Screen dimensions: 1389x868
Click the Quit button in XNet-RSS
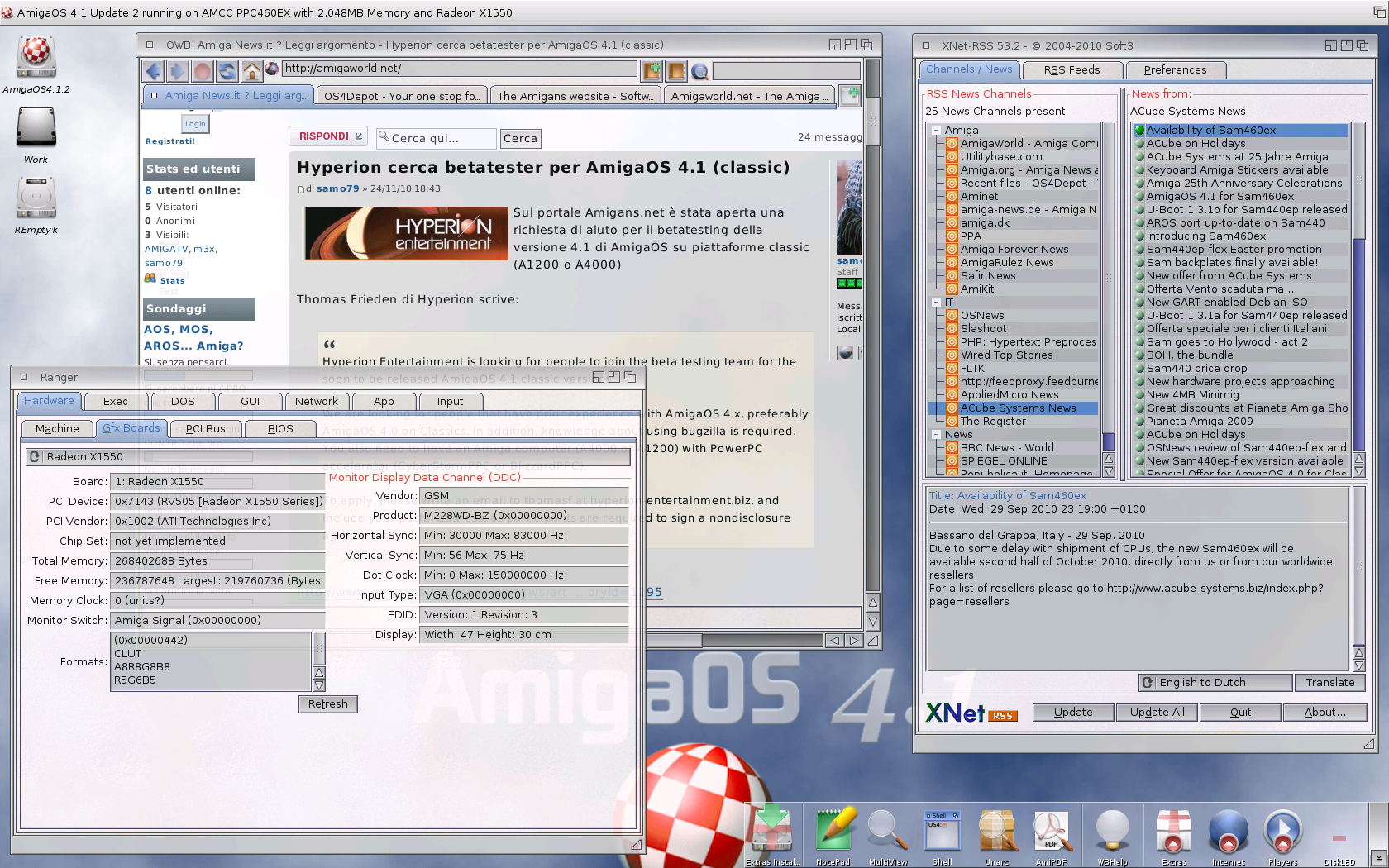coord(1240,713)
